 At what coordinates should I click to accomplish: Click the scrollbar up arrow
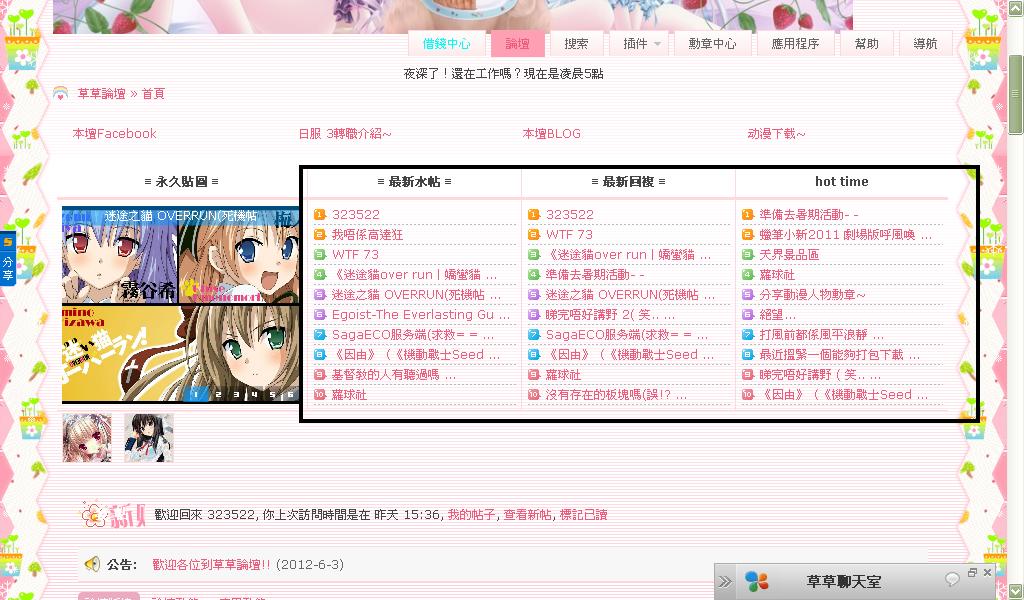1016,8
